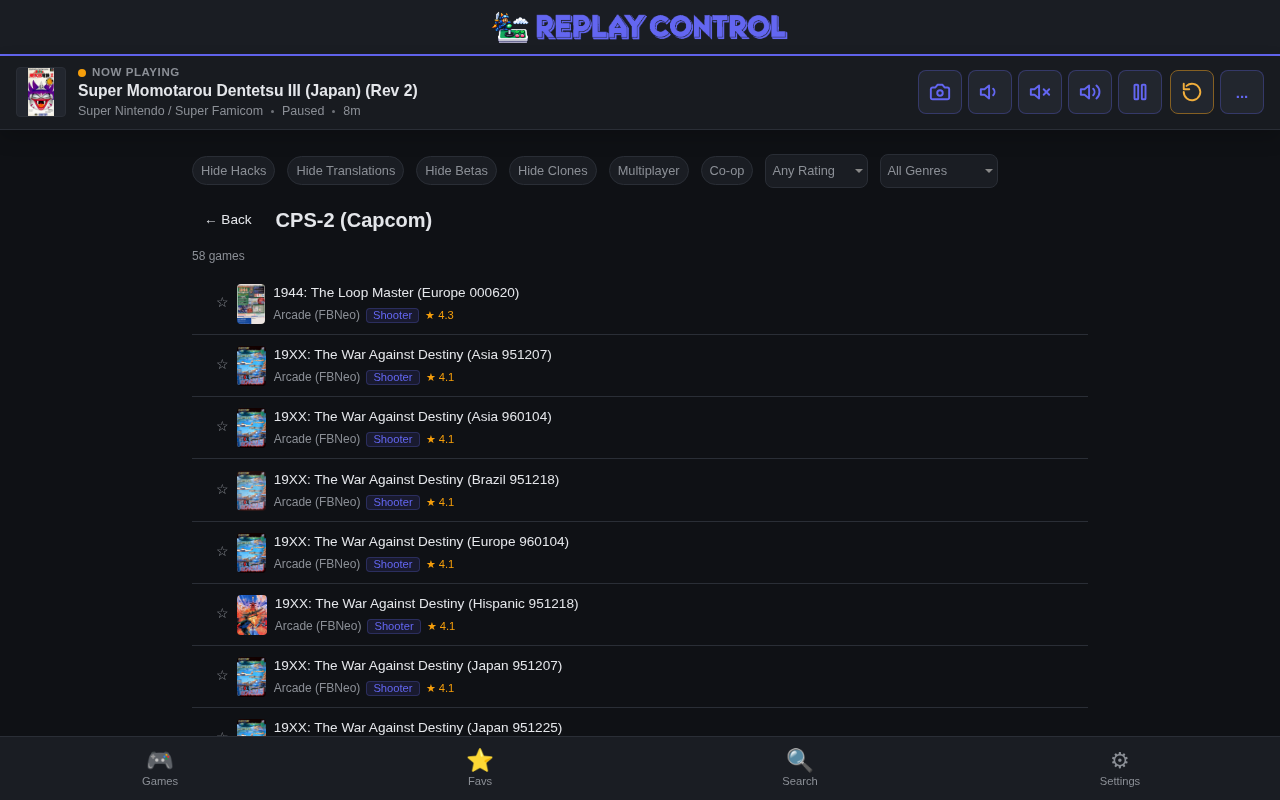Open the Settings tab
Viewport: 1280px width, 800px height.
(1120, 768)
